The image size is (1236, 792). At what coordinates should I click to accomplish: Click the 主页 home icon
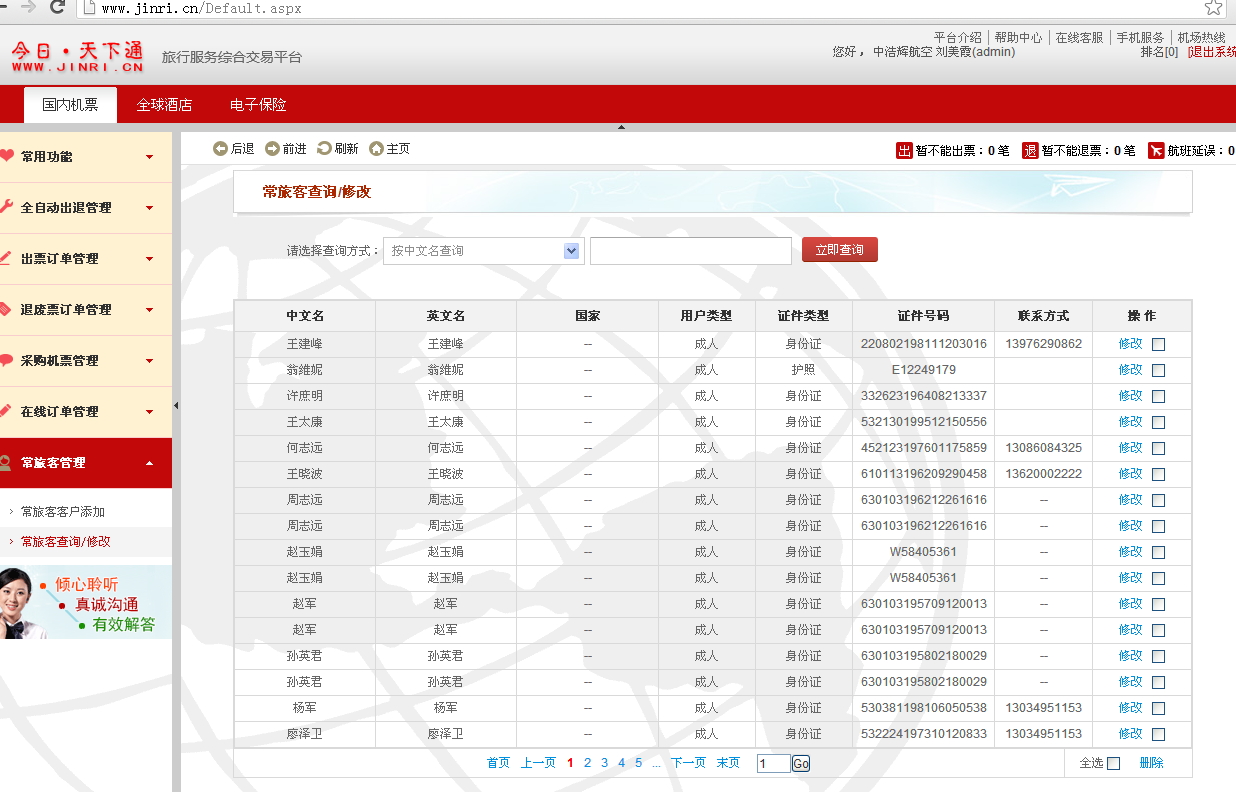(x=376, y=149)
